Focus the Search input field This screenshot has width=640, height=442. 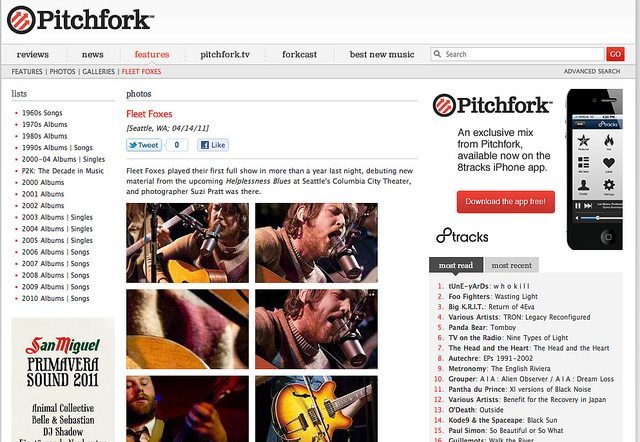pyautogui.click(x=517, y=54)
